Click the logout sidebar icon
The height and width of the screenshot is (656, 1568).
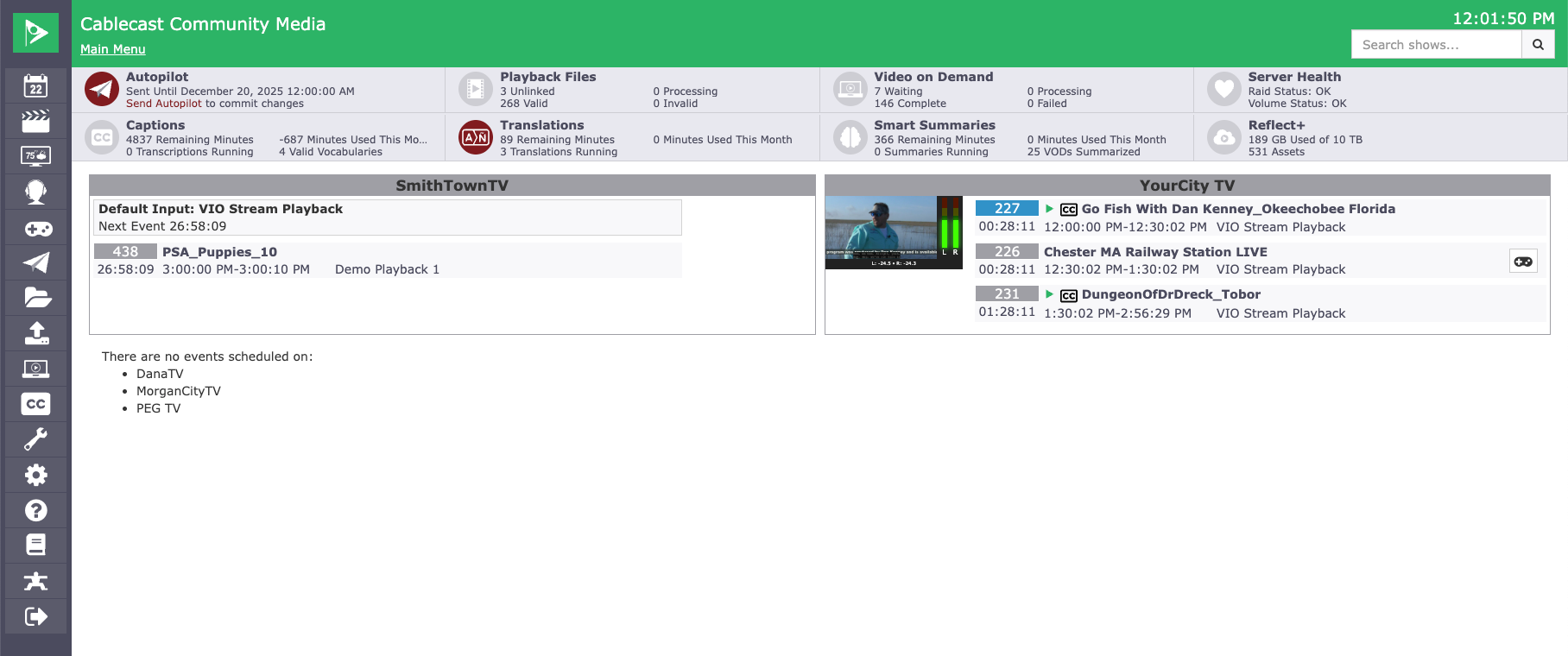[35, 616]
